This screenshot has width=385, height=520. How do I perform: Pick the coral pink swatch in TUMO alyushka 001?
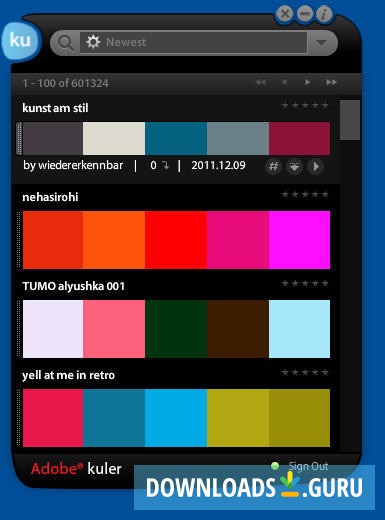pyautogui.click(x=114, y=329)
